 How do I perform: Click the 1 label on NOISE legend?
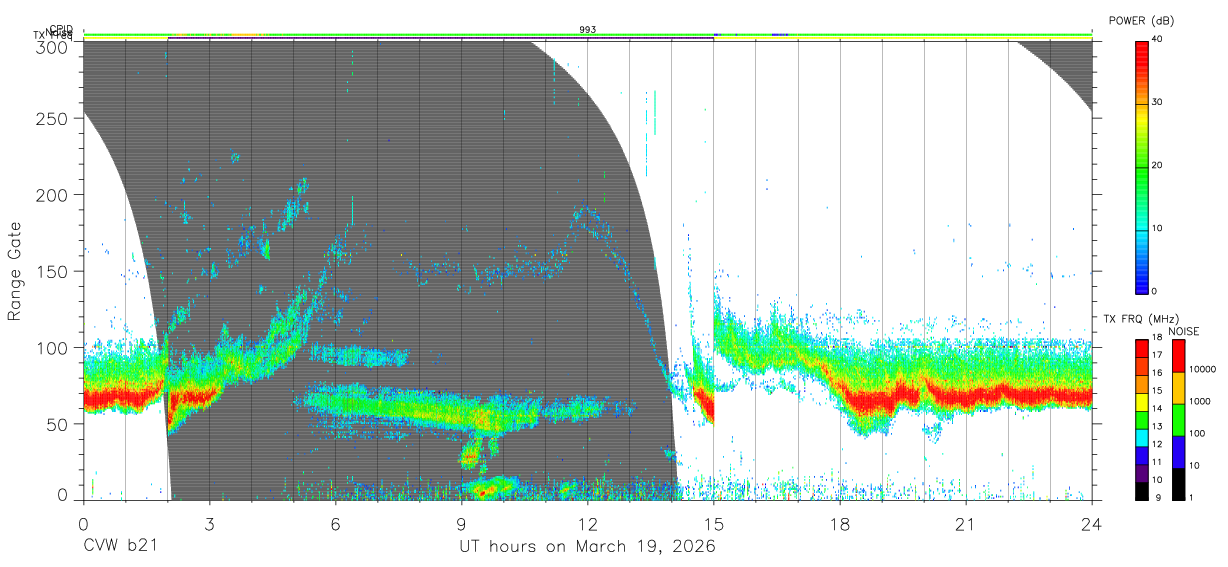point(1192,497)
